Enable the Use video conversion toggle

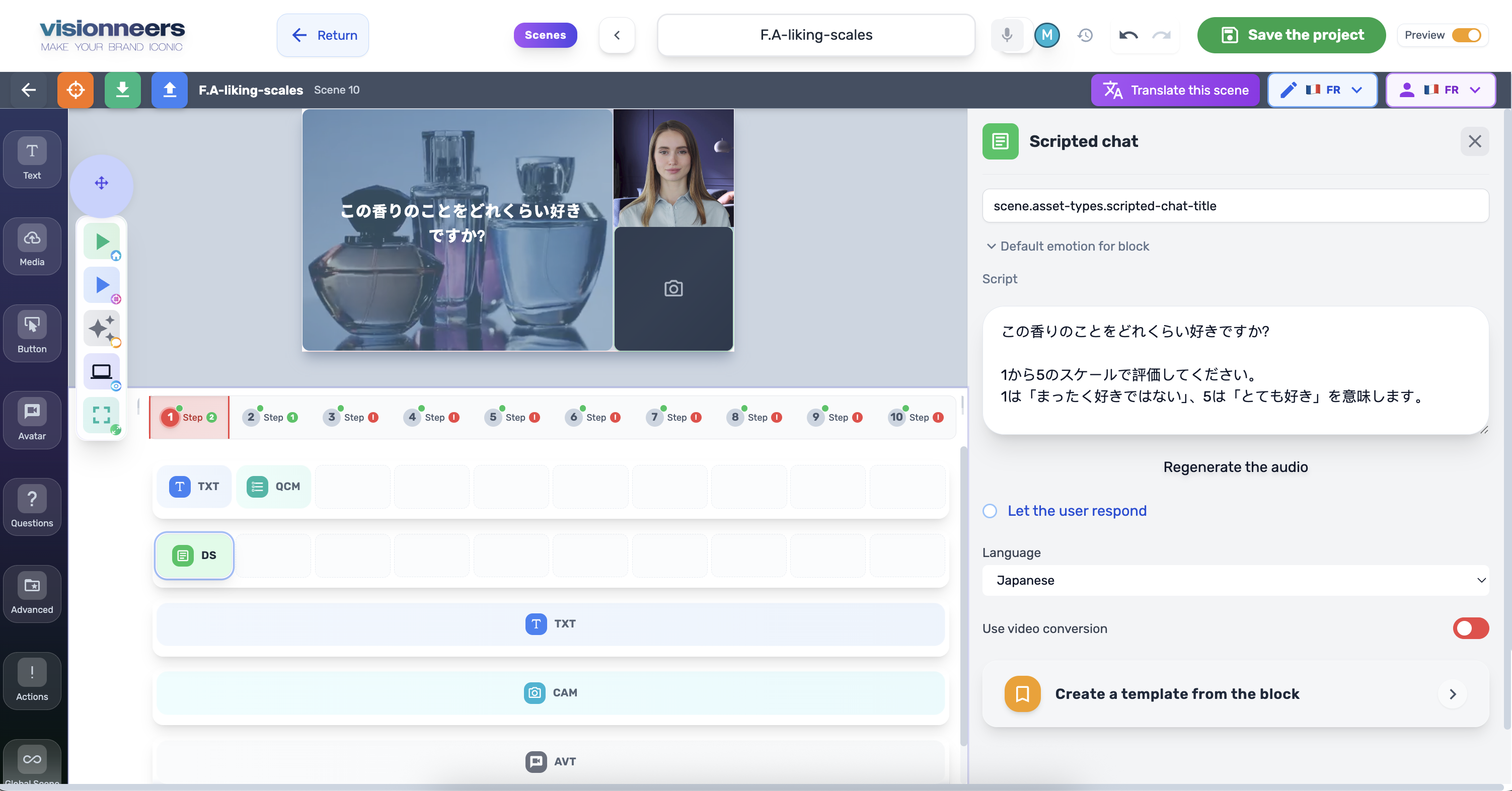1470,628
